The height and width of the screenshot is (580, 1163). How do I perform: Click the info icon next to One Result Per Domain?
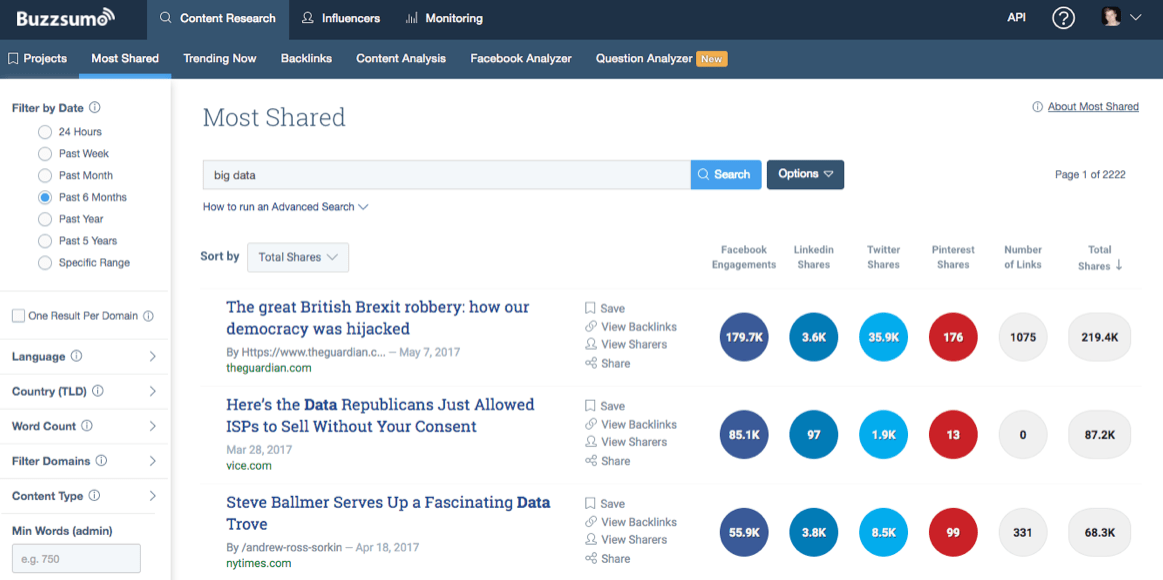click(148, 316)
